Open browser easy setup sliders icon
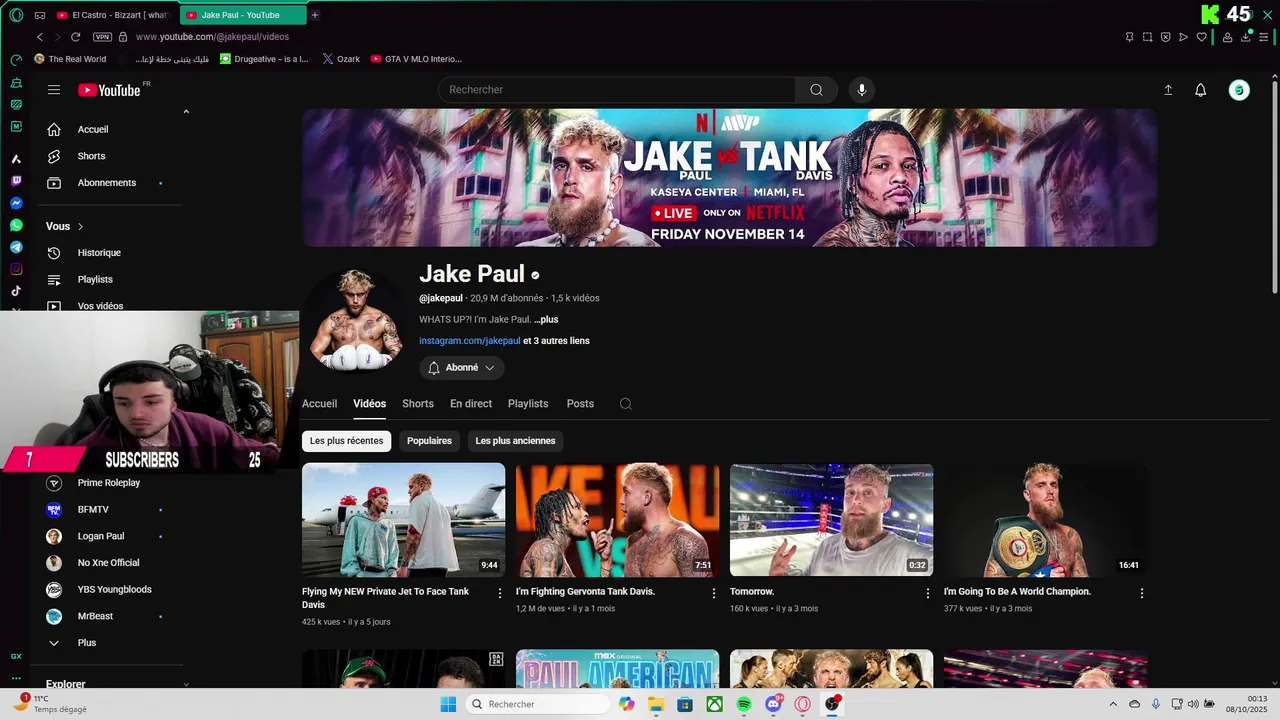The image size is (1280, 720). [1264, 37]
